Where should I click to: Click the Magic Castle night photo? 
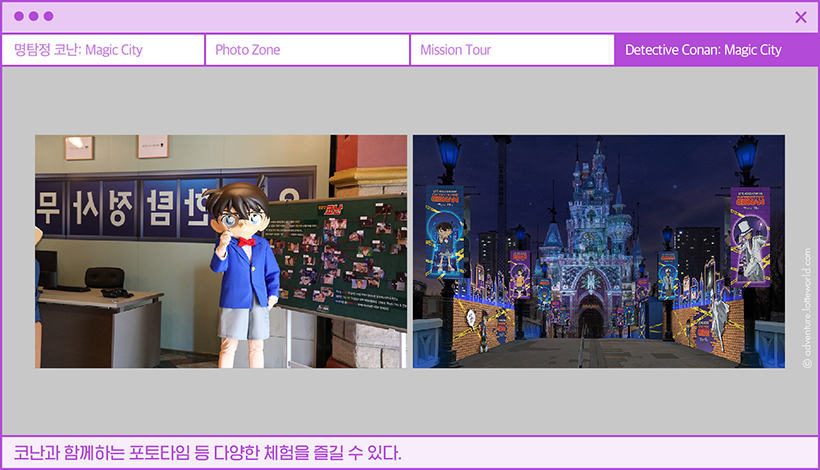click(x=599, y=251)
